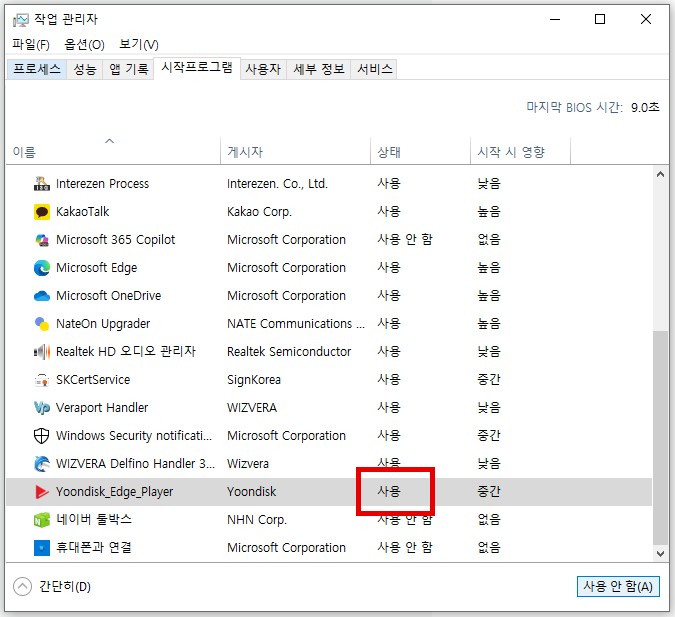Click the WIZVERA Delfino Handler icon

coord(42,464)
